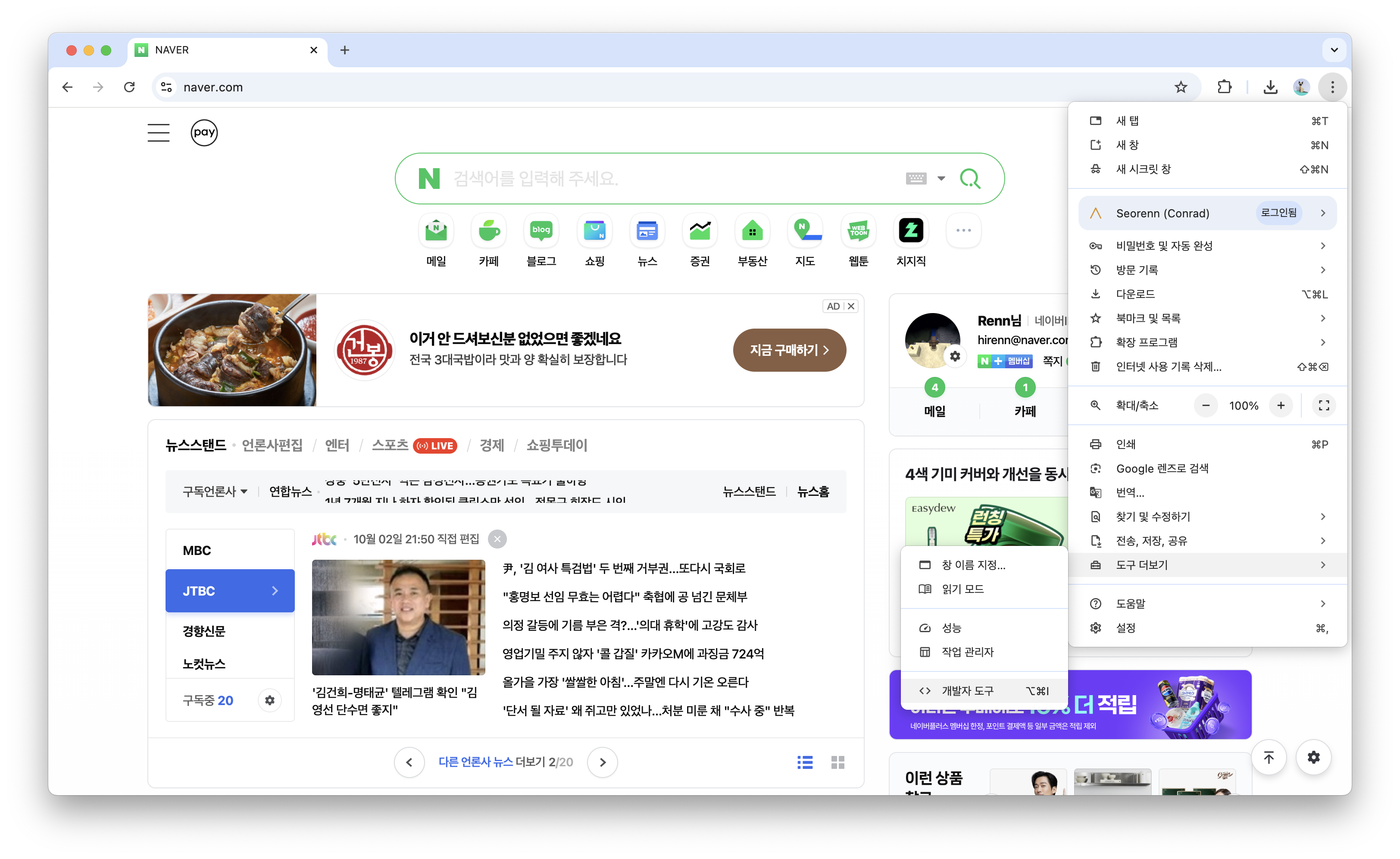Switch news to list view
Image resolution: width=1400 pixels, height=859 pixels.
[805, 762]
